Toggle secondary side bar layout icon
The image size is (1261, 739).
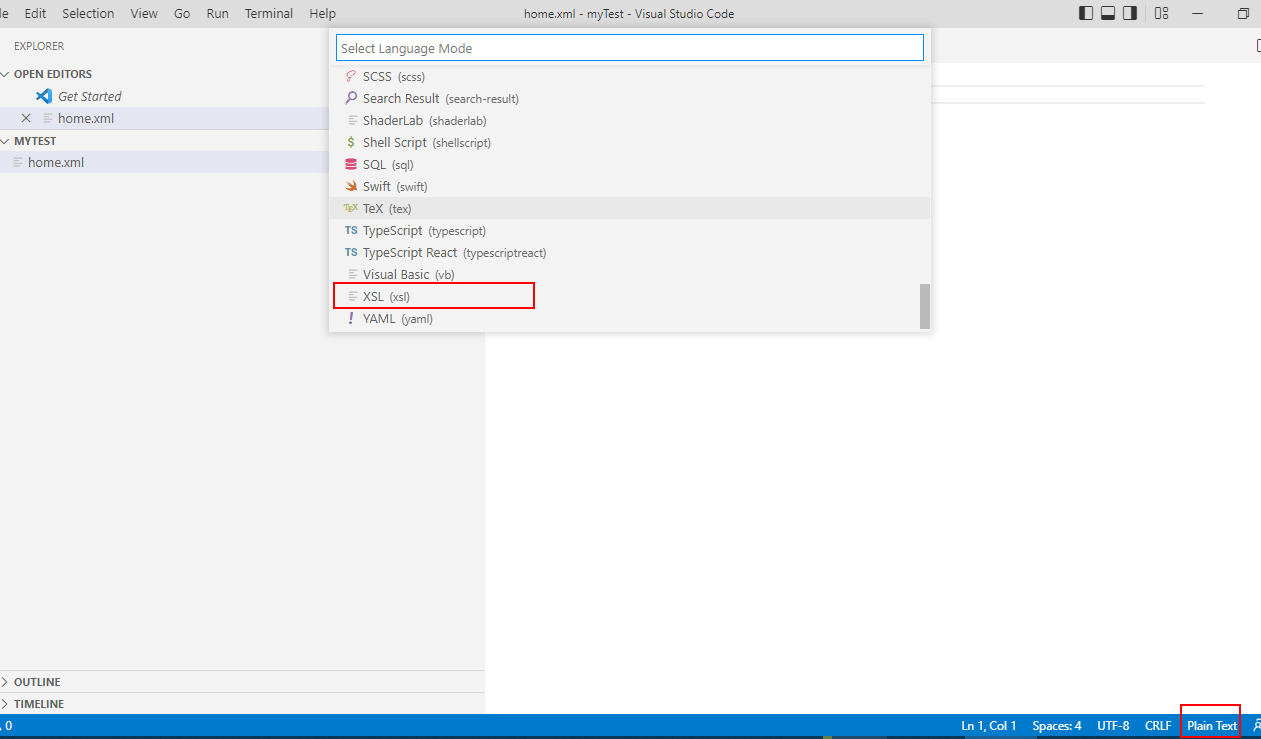(1130, 13)
